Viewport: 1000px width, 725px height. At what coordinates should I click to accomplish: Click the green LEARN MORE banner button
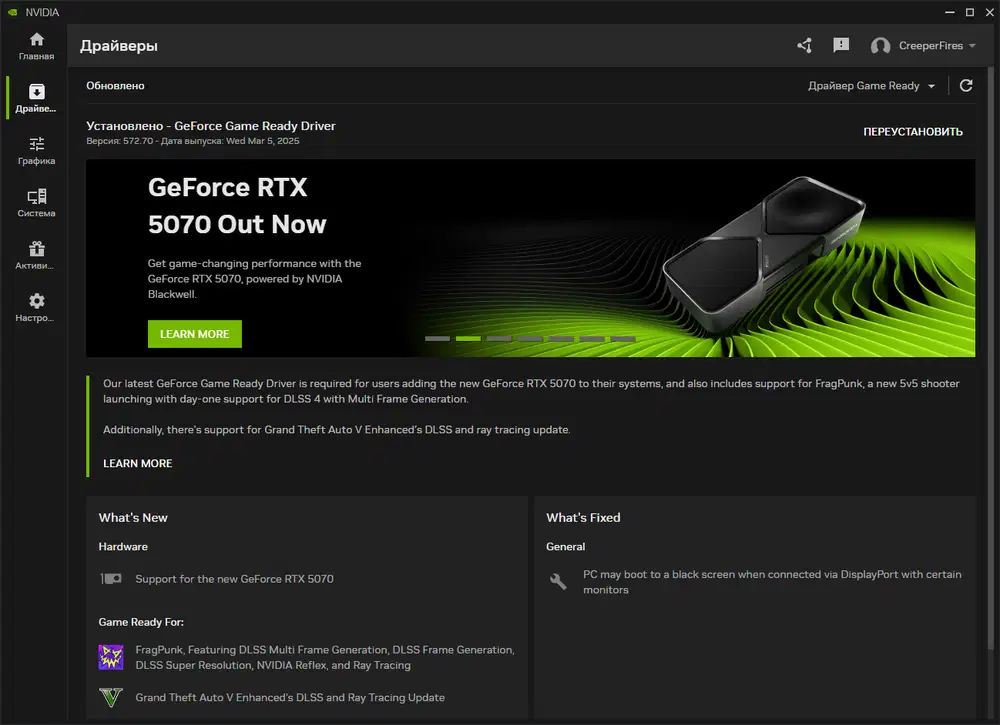click(x=195, y=334)
